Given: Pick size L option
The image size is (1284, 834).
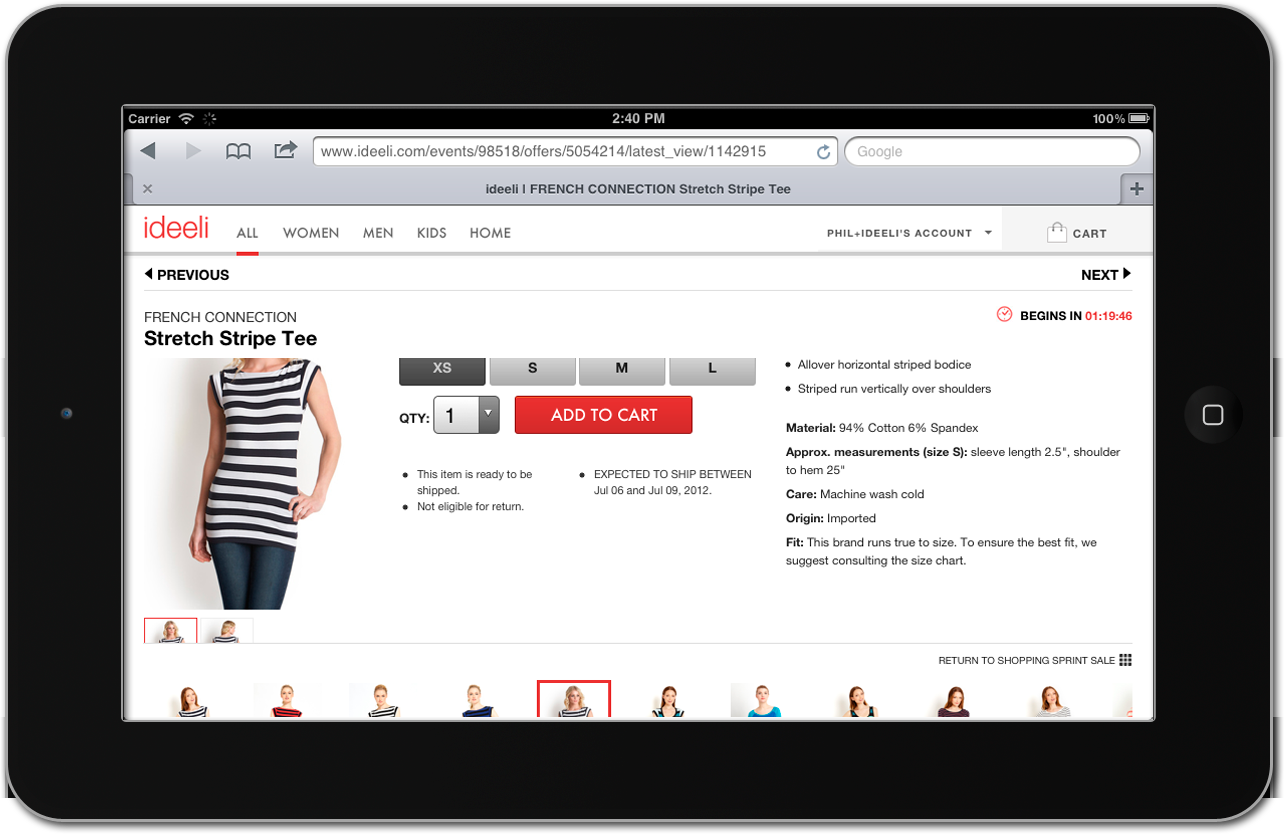Looking at the screenshot, I should pos(712,369).
